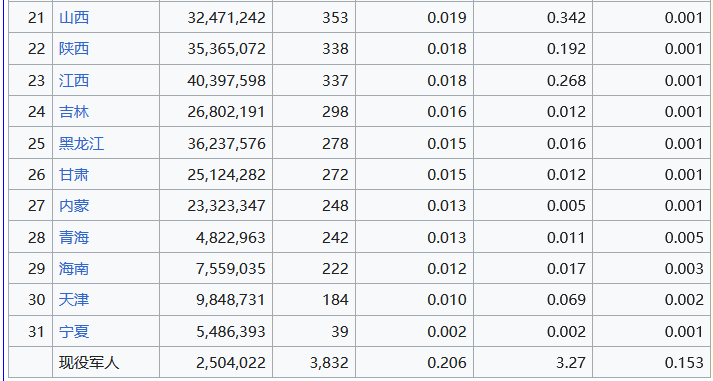713x381 pixels.
Task: Click the 3,832 value in last row
Action: pos(328,363)
